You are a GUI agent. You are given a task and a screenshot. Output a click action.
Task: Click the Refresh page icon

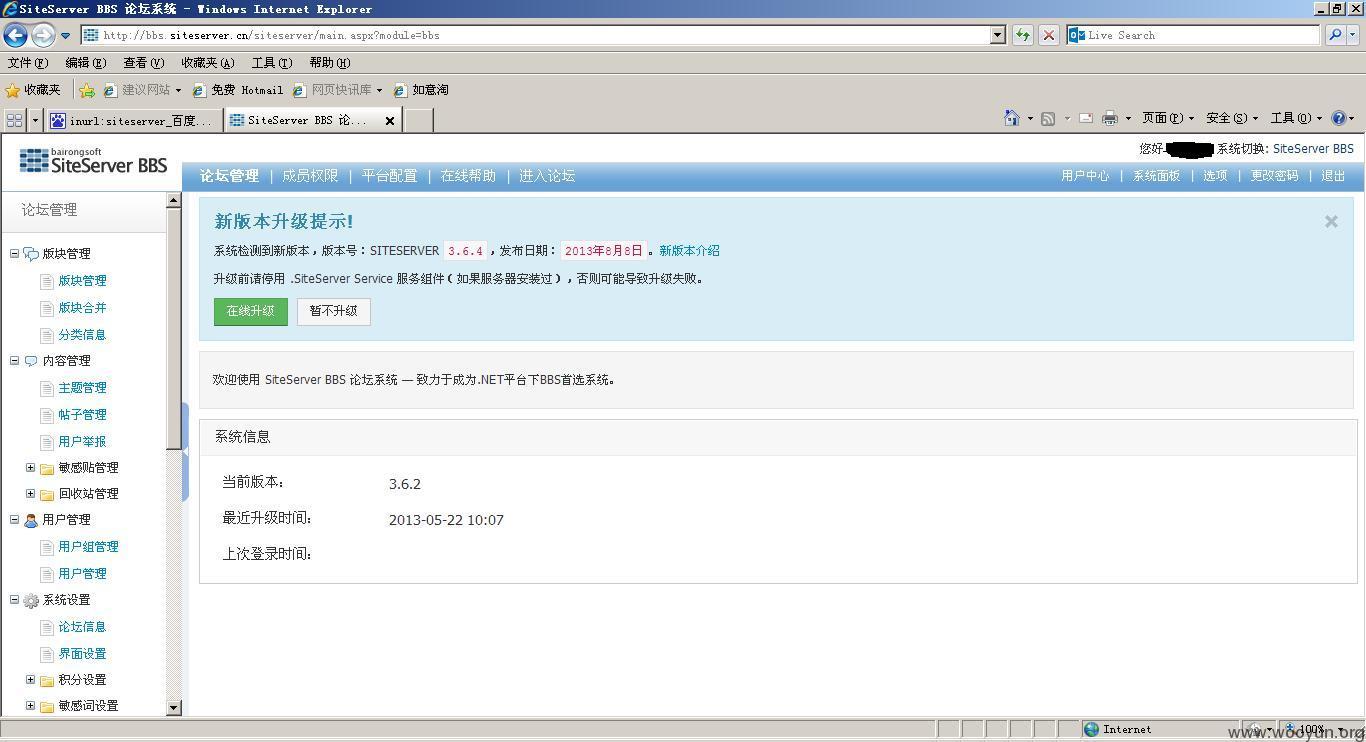point(1022,35)
